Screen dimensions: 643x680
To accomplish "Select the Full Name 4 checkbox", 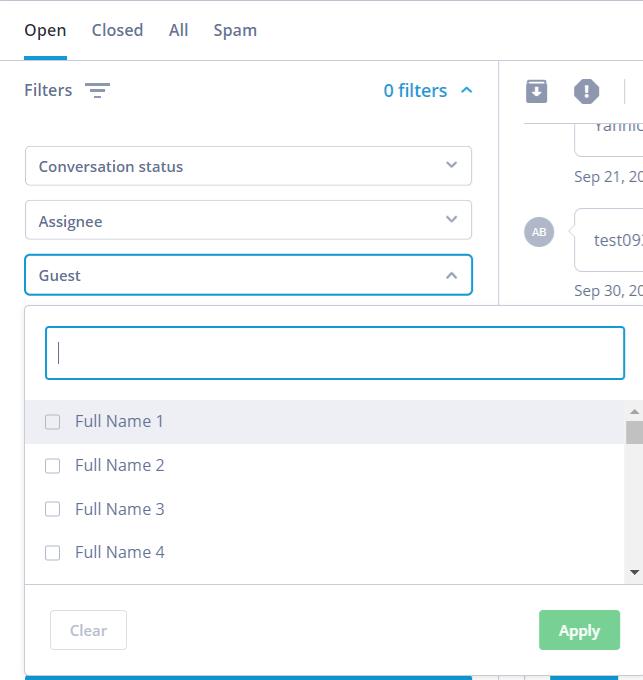I will point(53,553).
